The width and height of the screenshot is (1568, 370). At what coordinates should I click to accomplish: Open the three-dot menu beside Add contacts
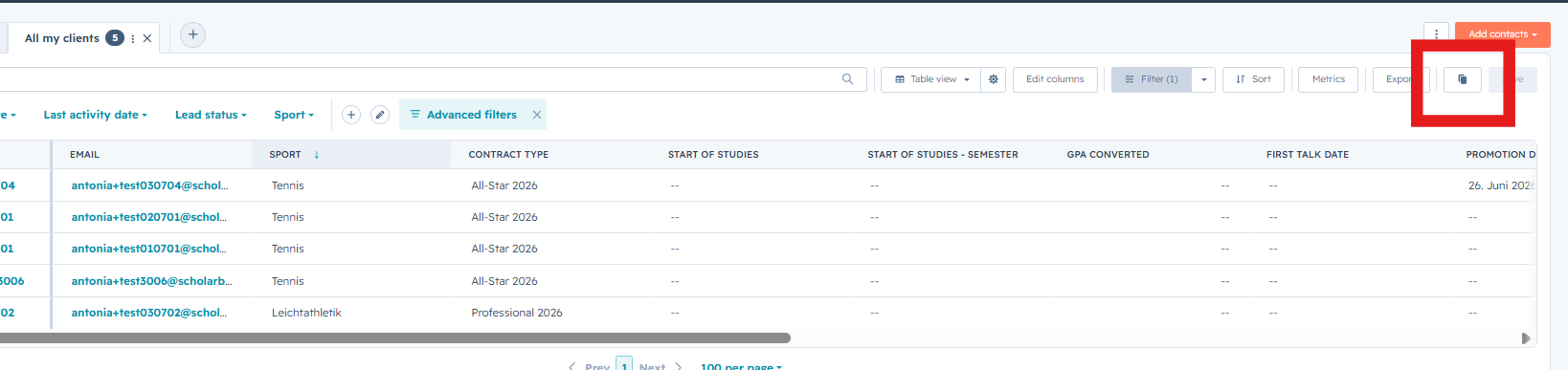coord(1436,34)
